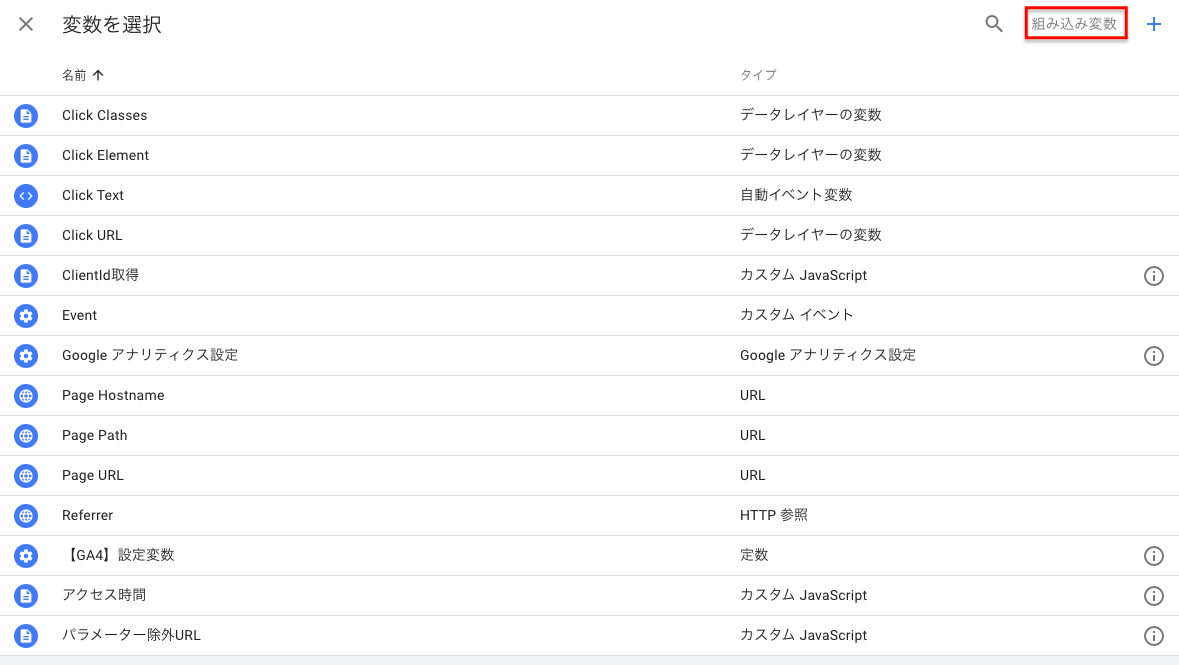Choose the Click Element variable
This screenshot has height=665, width=1179.
click(x=590, y=156)
